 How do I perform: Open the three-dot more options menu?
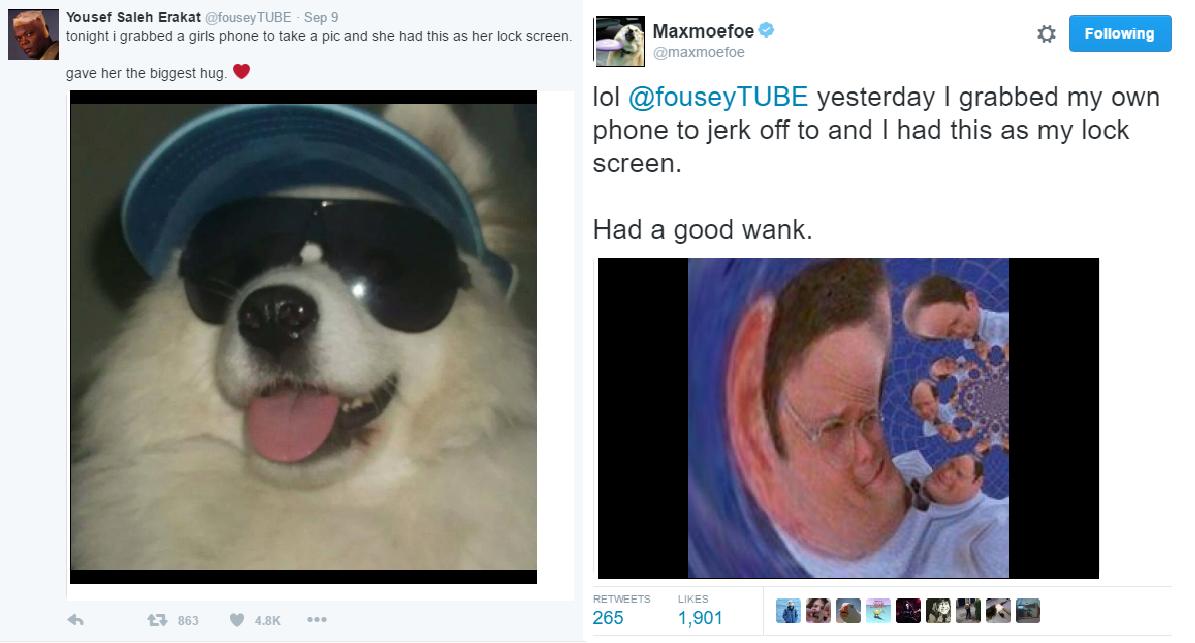(x=317, y=619)
